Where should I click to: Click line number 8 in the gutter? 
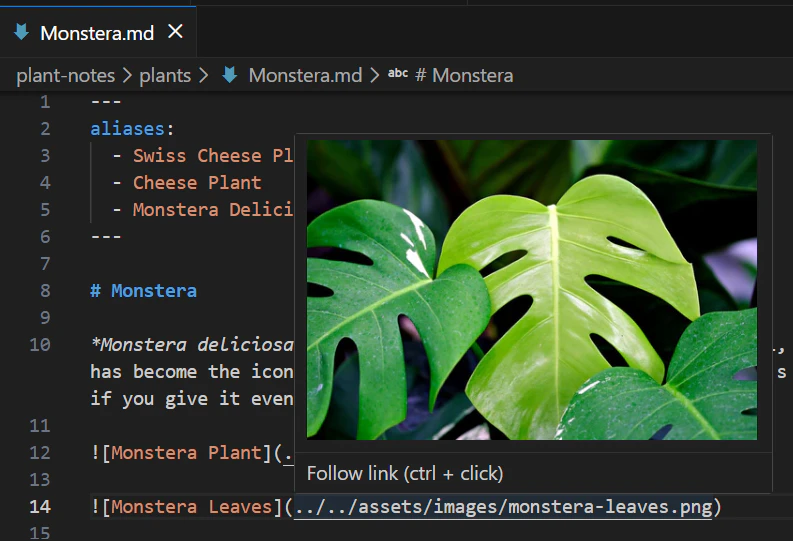pos(45,291)
